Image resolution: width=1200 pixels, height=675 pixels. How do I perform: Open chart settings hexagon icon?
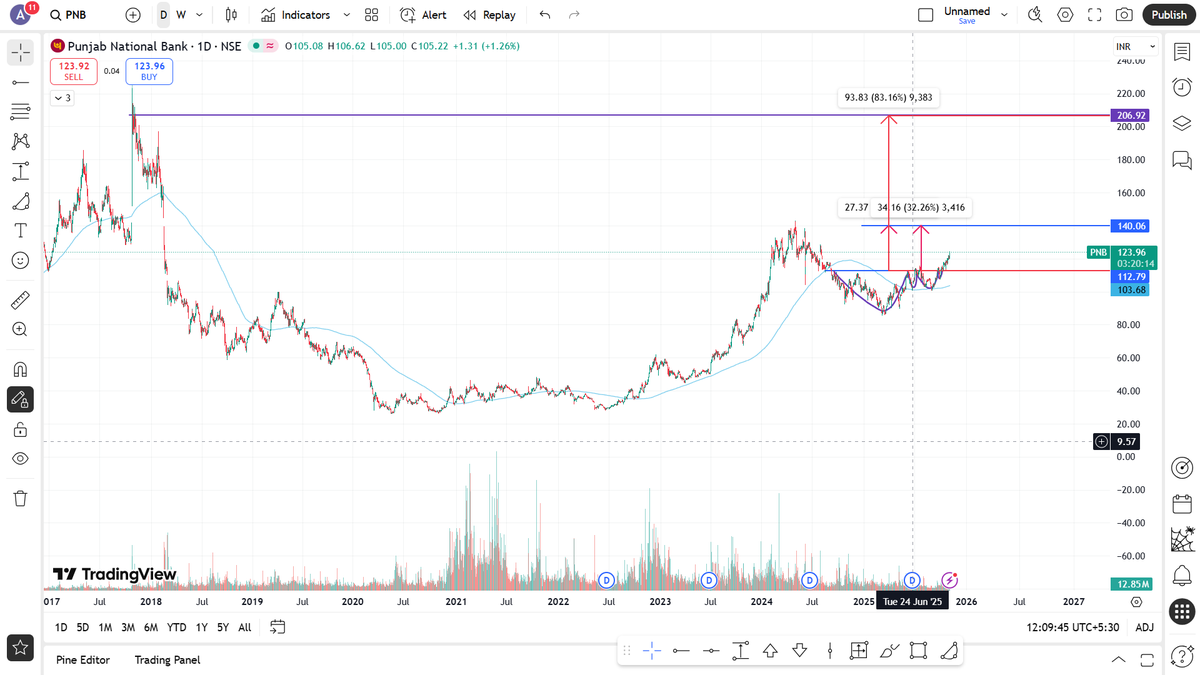point(1065,15)
